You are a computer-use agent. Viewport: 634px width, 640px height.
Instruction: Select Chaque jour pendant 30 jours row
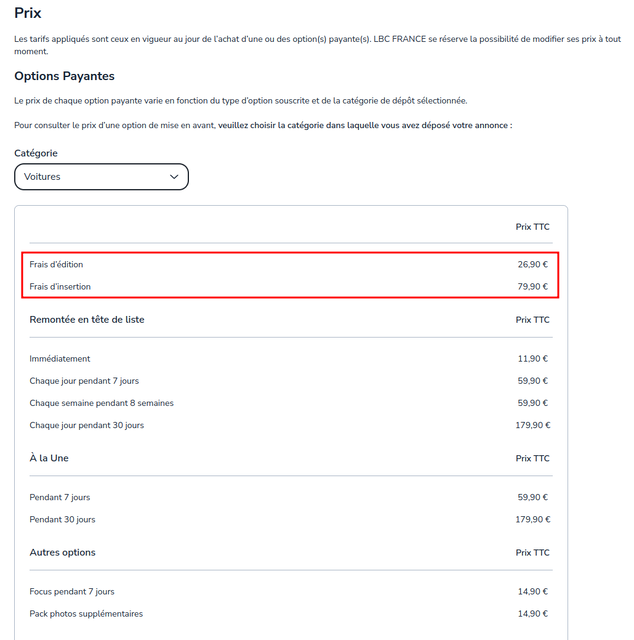(291, 425)
